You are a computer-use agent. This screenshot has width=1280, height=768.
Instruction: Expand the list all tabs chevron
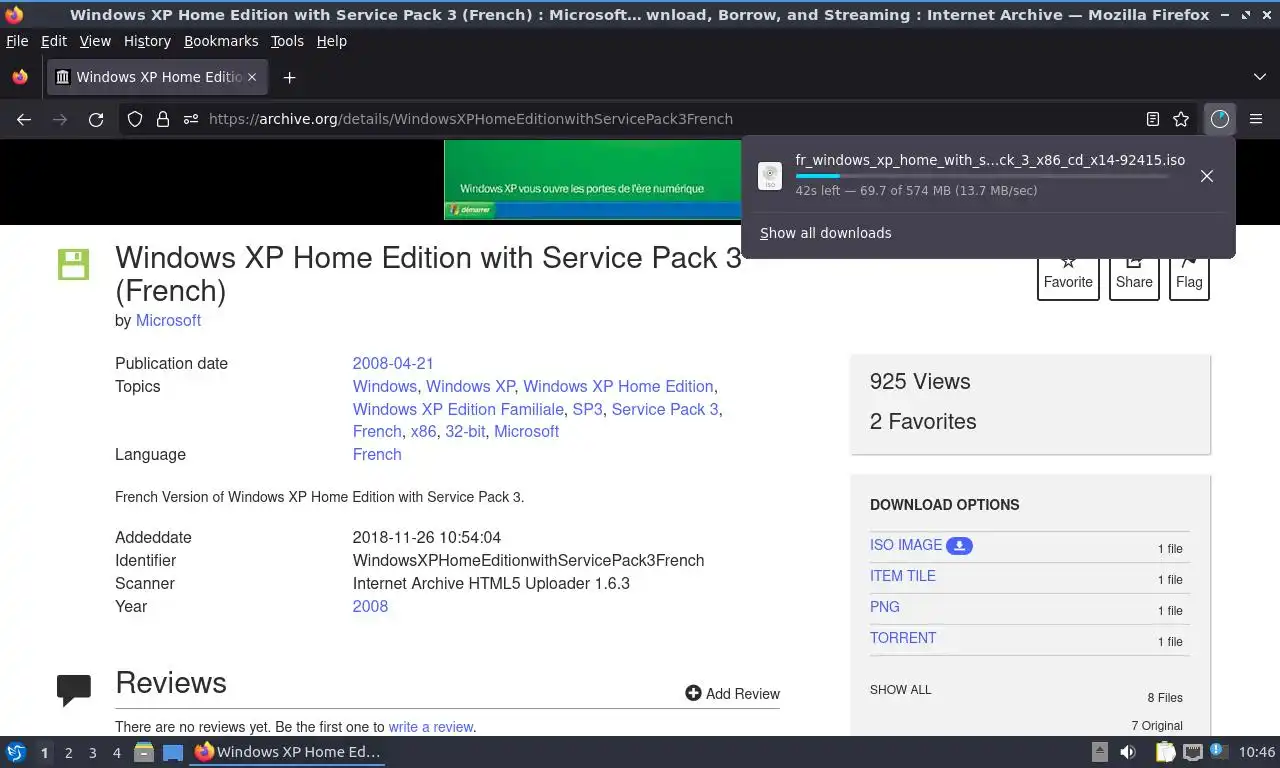pyautogui.click(x=1259, y=77)
